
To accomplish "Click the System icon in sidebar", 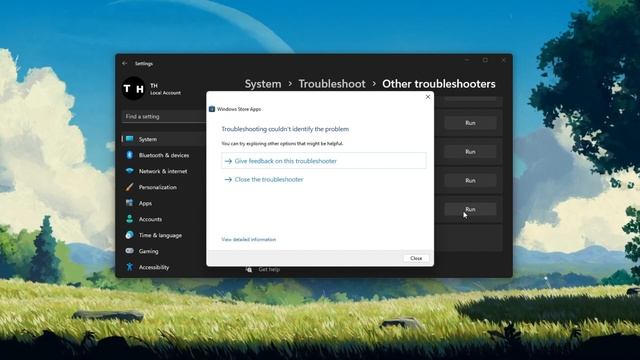I will coord(130,139).
